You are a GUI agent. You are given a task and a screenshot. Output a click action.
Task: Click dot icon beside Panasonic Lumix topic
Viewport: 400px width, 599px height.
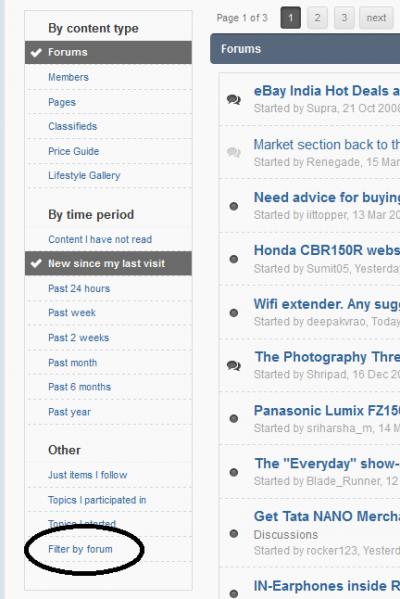tap(234, 419)
